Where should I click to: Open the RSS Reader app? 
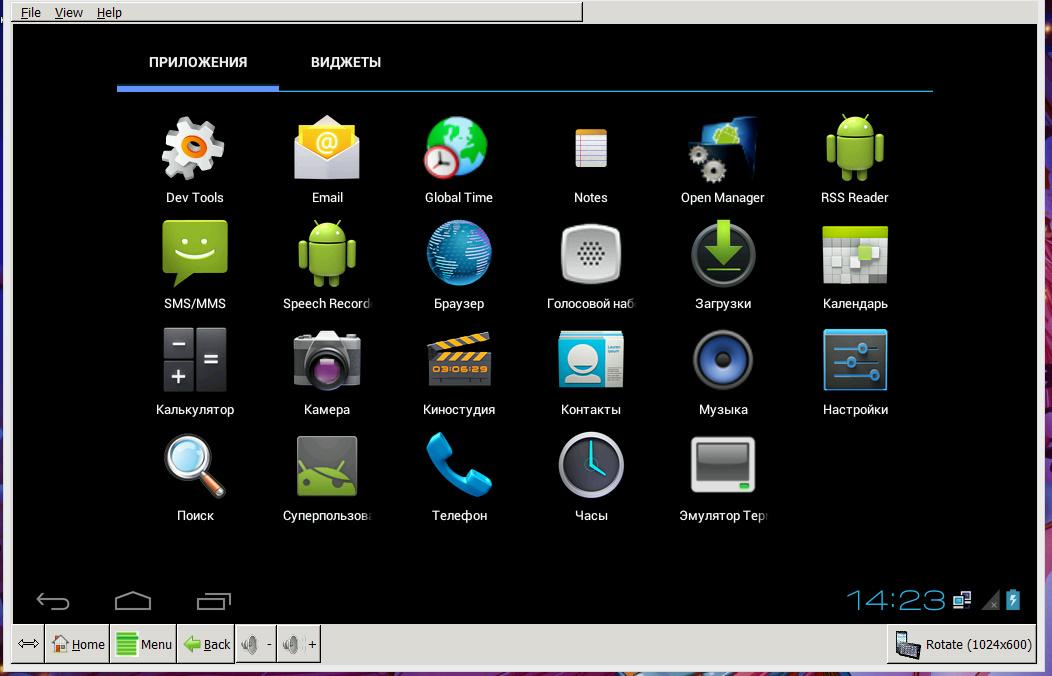(x=854, y=150)
